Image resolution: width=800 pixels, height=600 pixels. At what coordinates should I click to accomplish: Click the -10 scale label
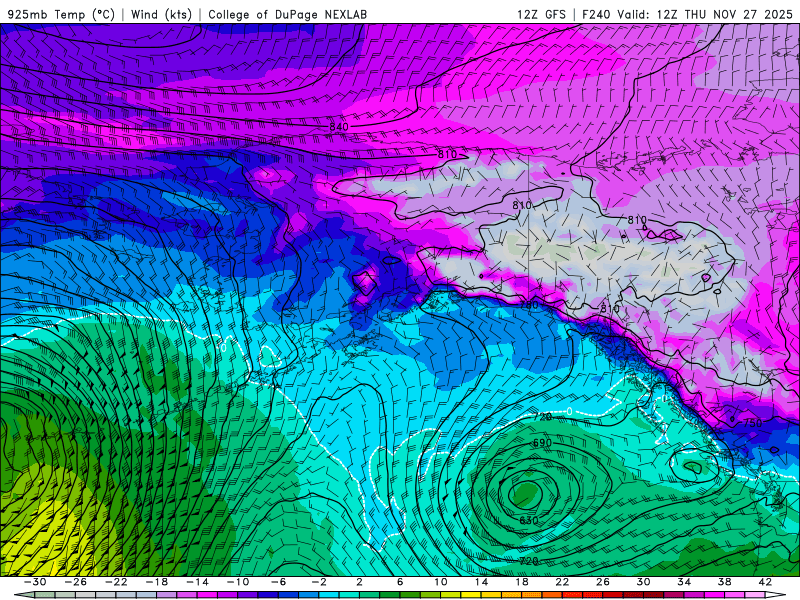[x=238, y=582]
